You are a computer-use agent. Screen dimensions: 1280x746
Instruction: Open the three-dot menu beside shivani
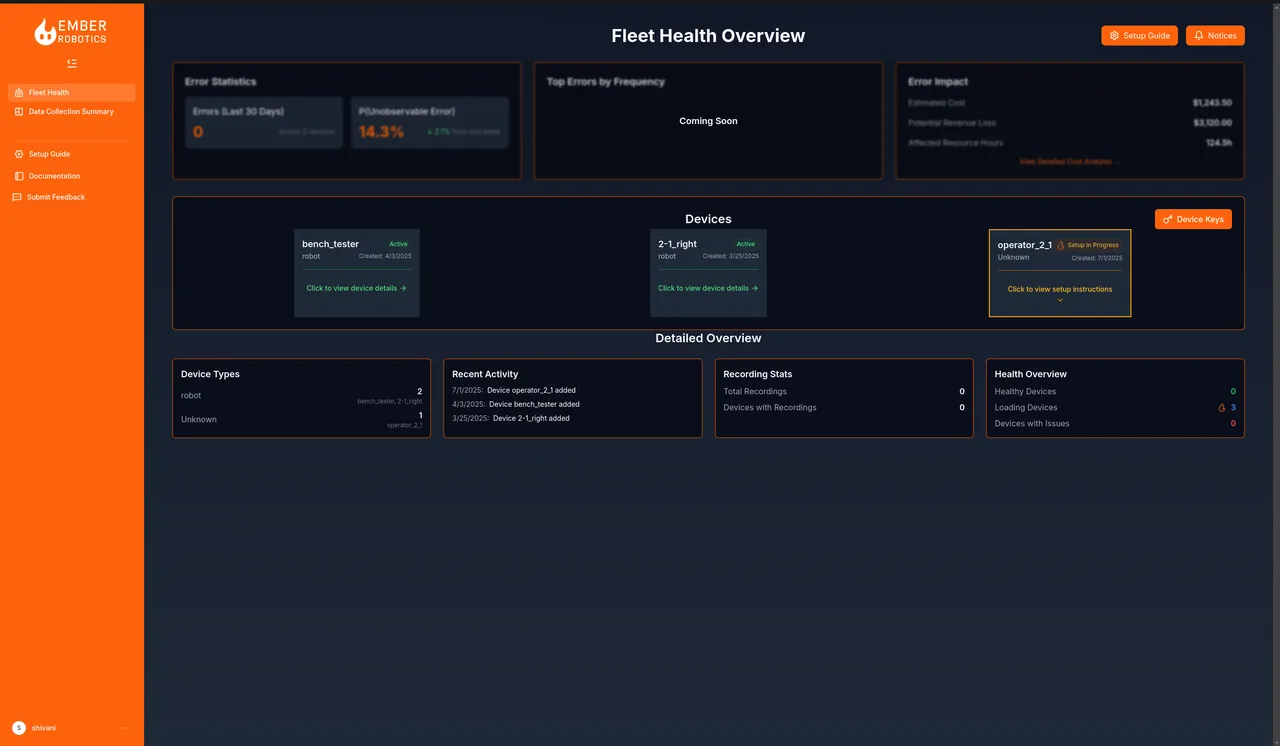point(127,728)
